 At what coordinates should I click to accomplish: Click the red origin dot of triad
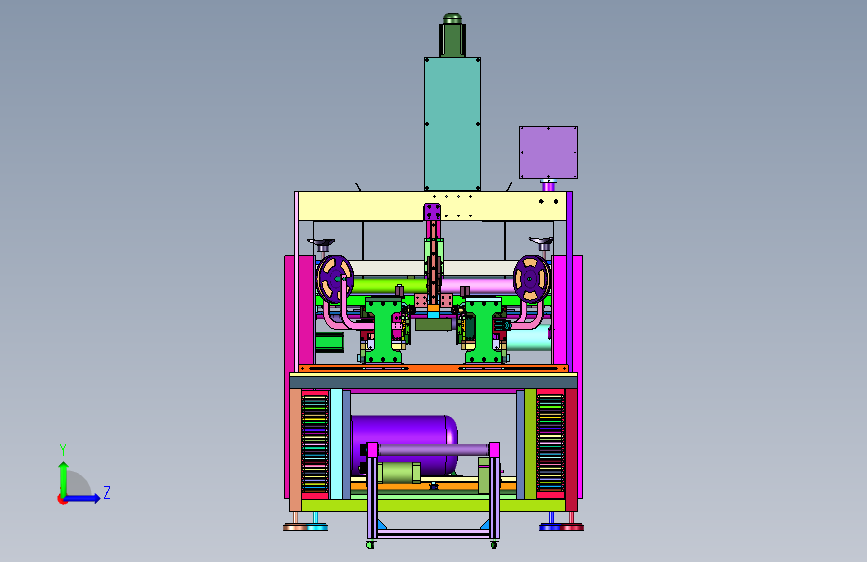(x=62, y=499)
